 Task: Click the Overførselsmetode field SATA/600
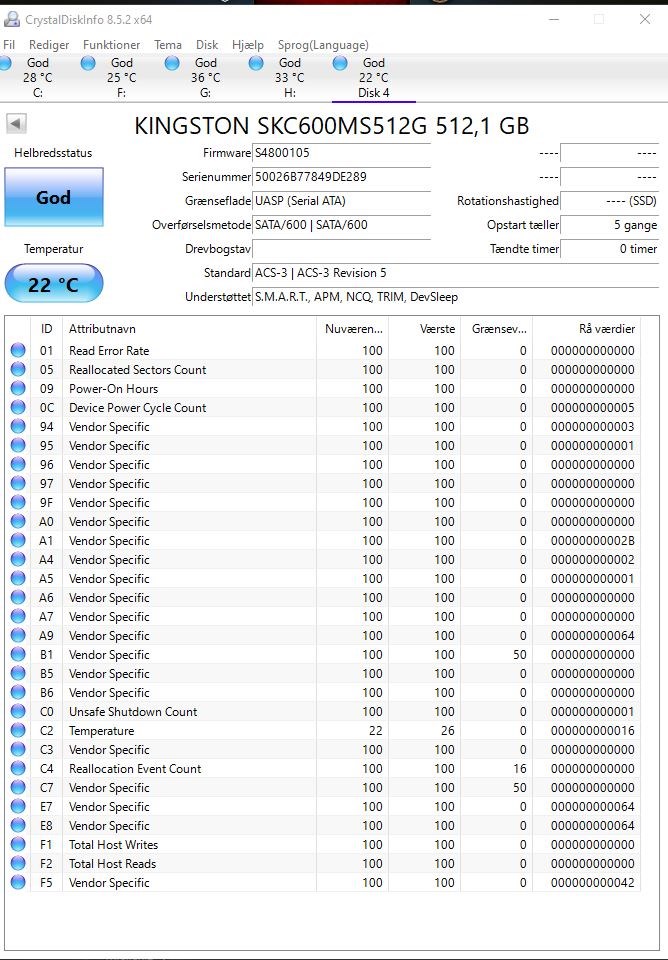tap(342, 225)
